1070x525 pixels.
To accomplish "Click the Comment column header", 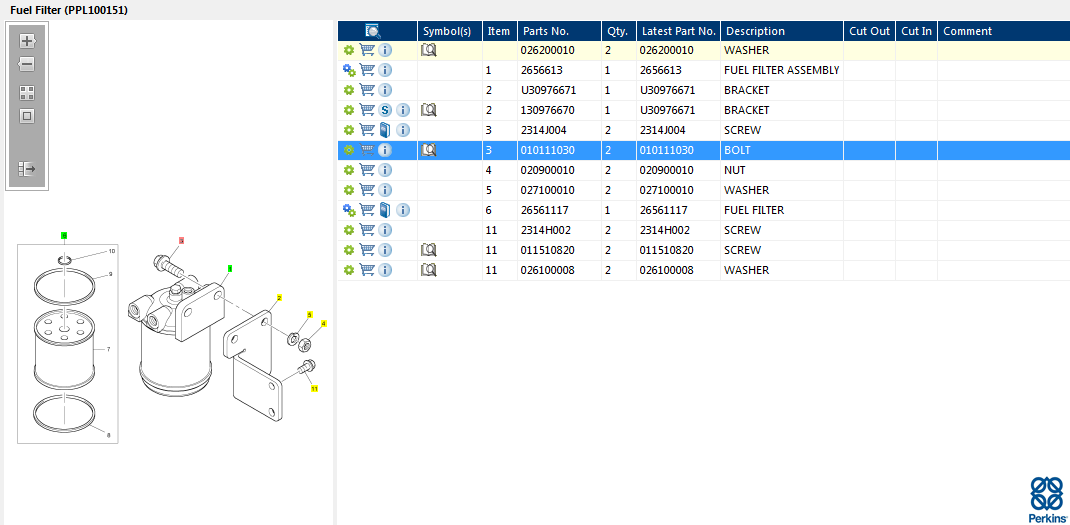I will pyautogui.click(x=1004, y=31).
